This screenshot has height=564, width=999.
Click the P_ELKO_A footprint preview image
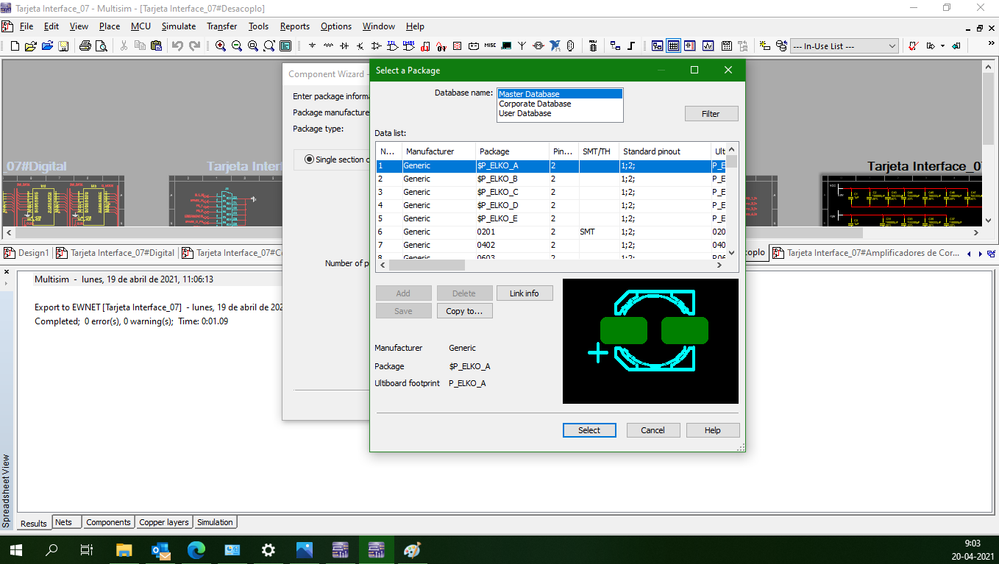pos(650,341)
